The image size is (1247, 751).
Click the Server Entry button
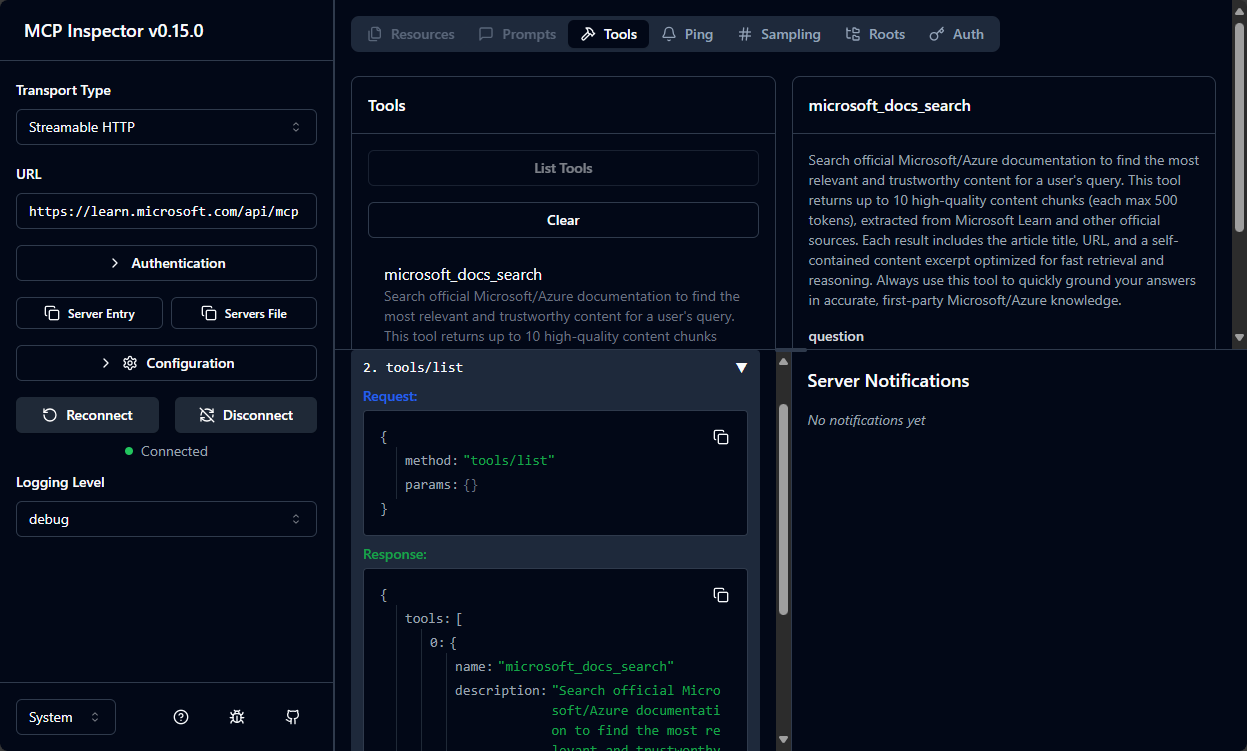click(90, 313)
